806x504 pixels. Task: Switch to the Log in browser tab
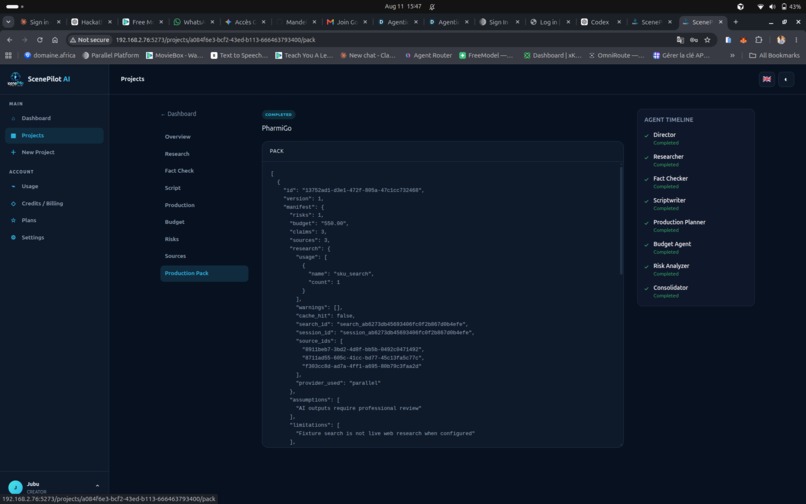[x=548, y=22]
